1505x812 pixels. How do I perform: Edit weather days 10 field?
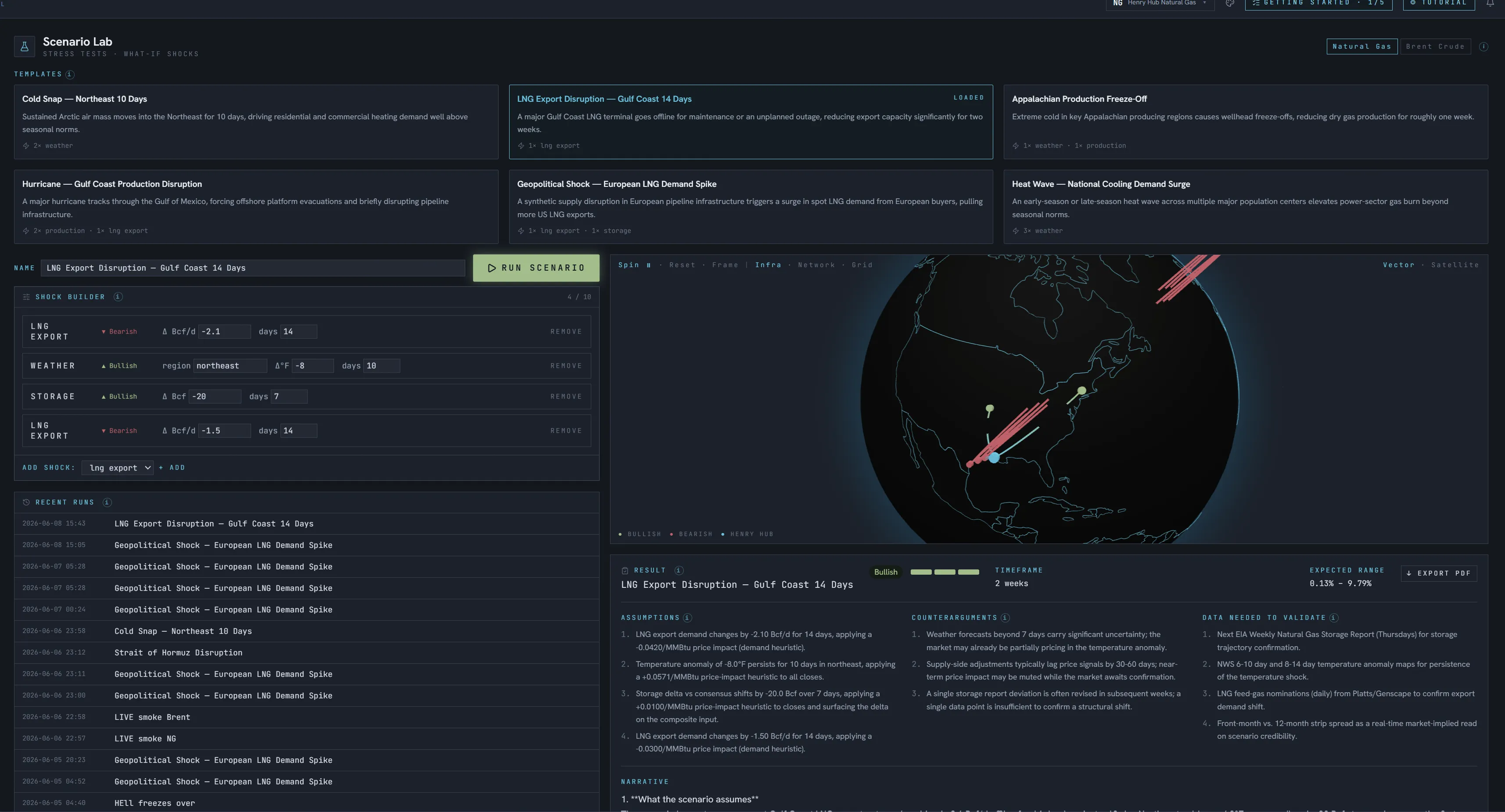pos(381,366)
